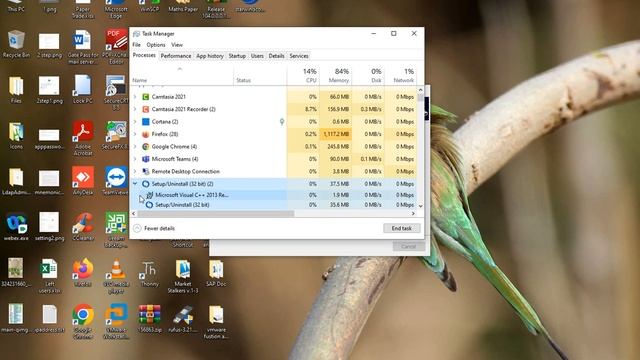Sort processes by the Status column header
The image size is (640, 360).
[x=260, y=75]
